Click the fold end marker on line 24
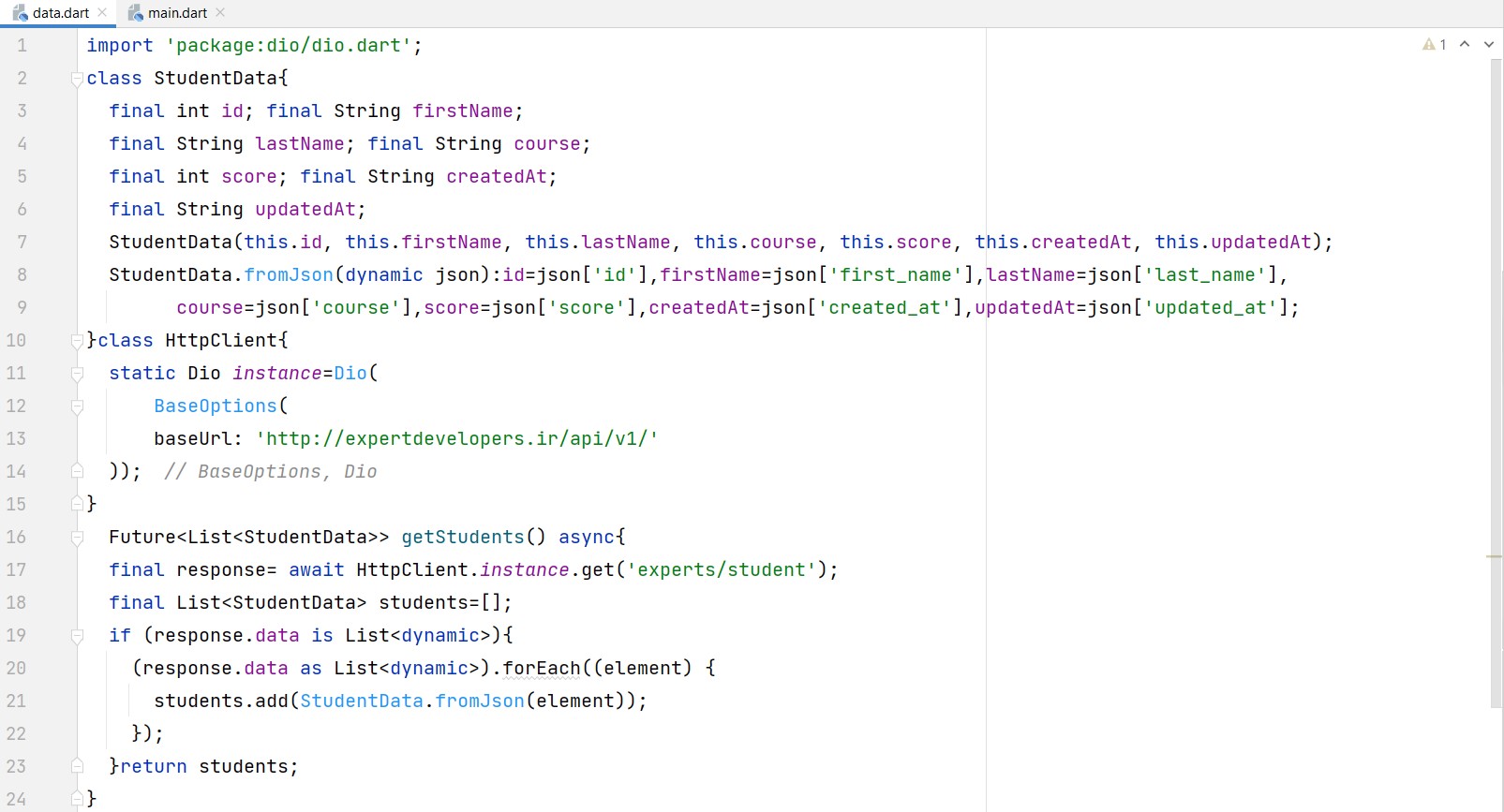The width and height of the screenshot is (1504, 812). (77, 798)
